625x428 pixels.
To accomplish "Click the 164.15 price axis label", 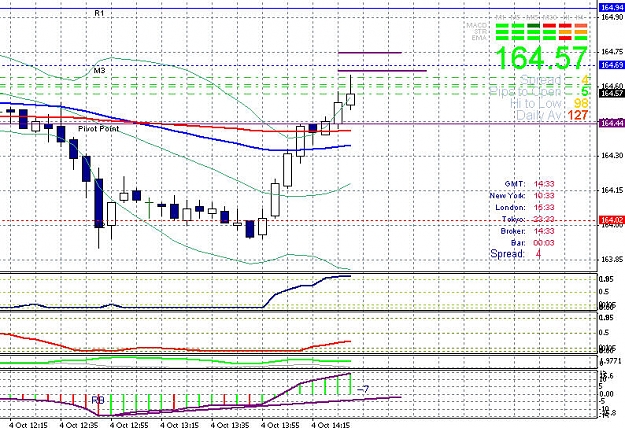I will point(611,190).
